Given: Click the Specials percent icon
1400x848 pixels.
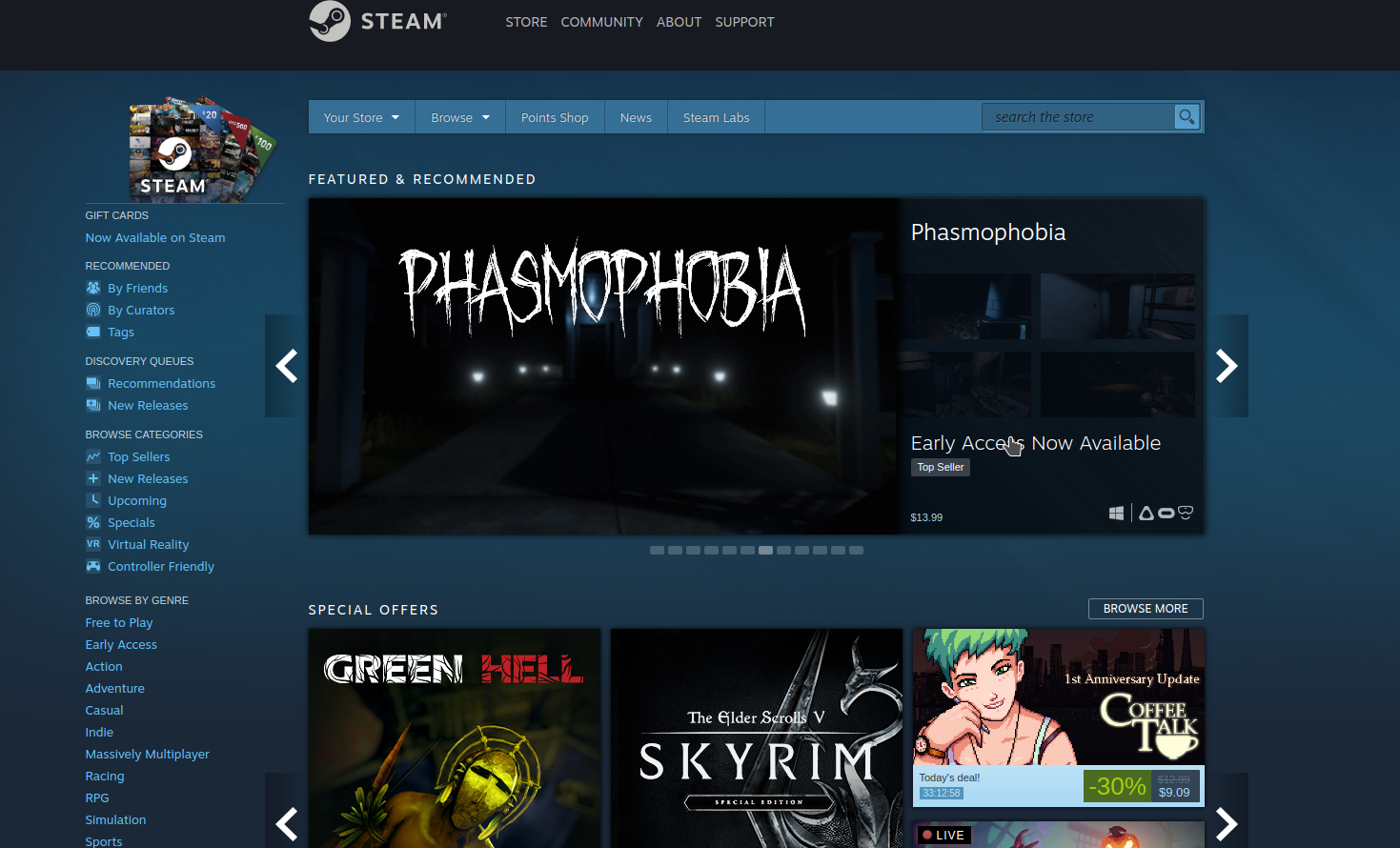Looking at the screenshot, I should pyautogui.click(x=93, y=522).
